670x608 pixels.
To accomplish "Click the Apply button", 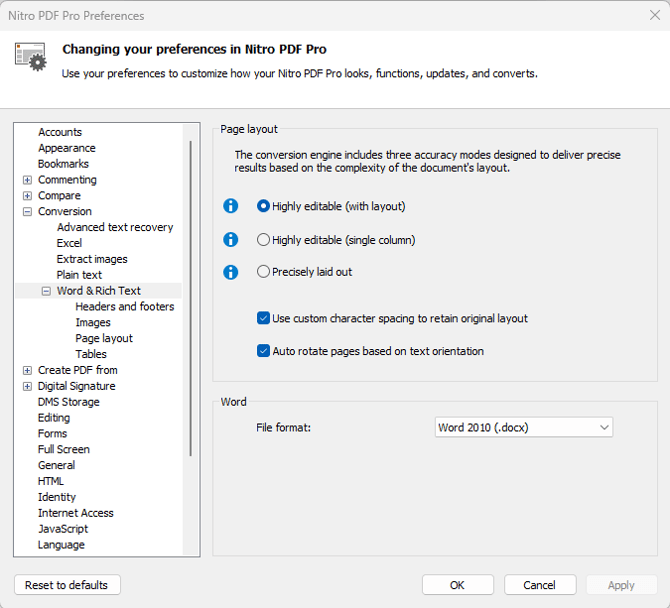I will pos(621,585).
